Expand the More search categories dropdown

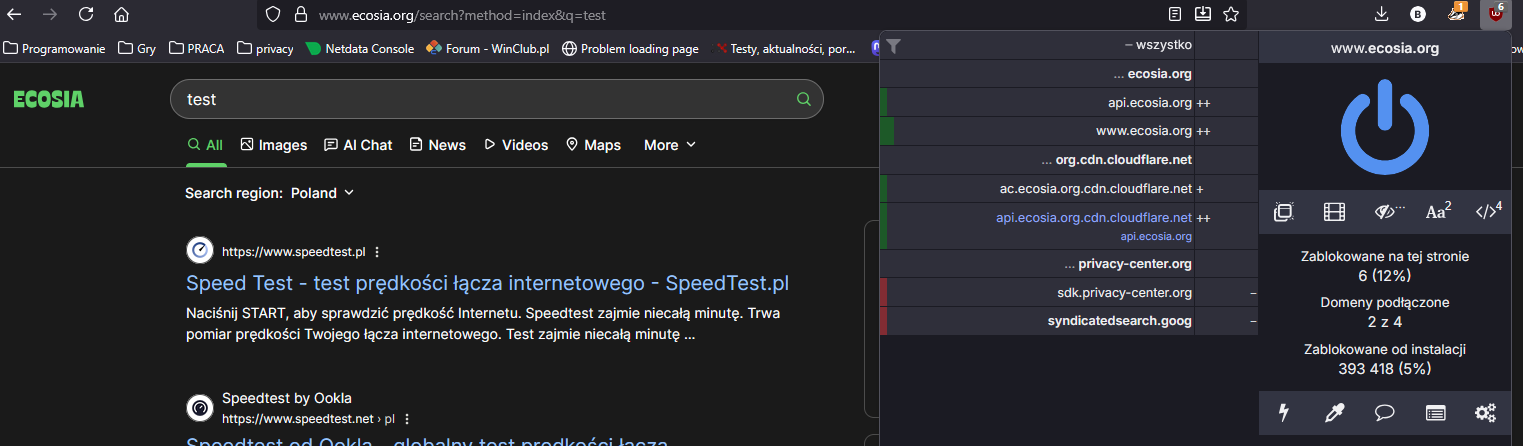click(x=669, y=145)
